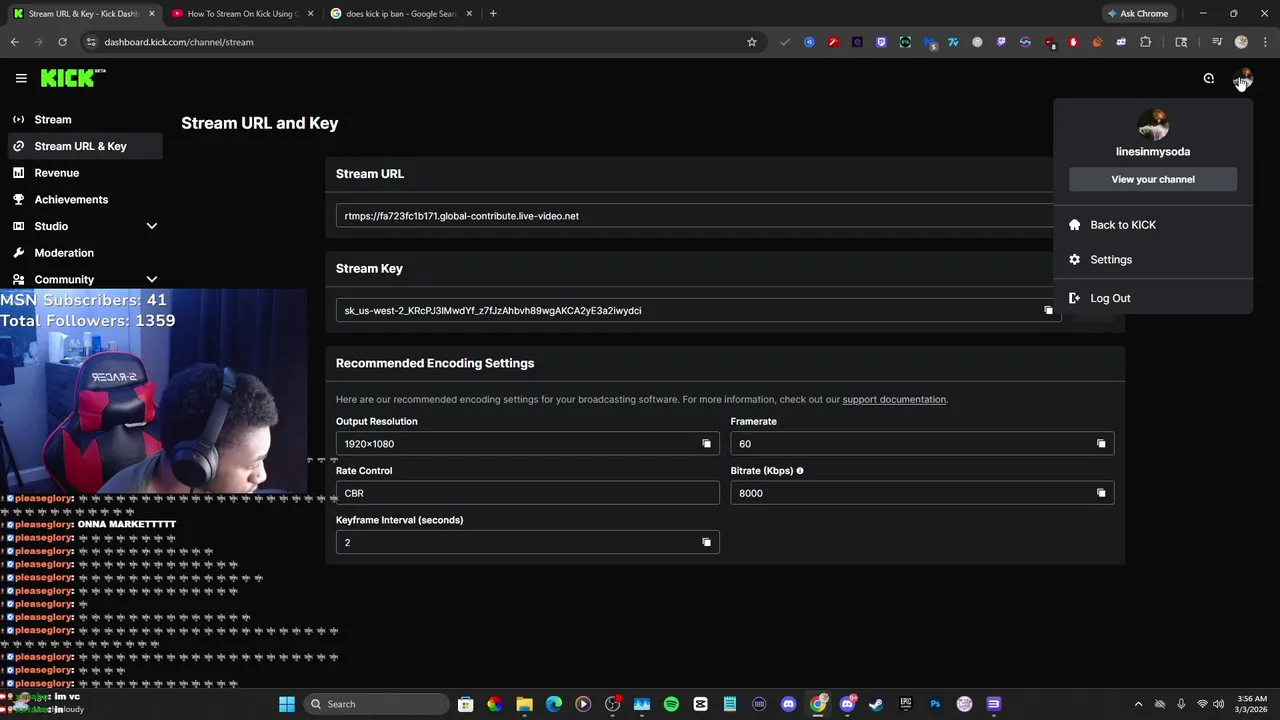Viewport: 1280px width, 720px height.
Task: Open Settings from the profile menu
Action: pos(1153,260)
